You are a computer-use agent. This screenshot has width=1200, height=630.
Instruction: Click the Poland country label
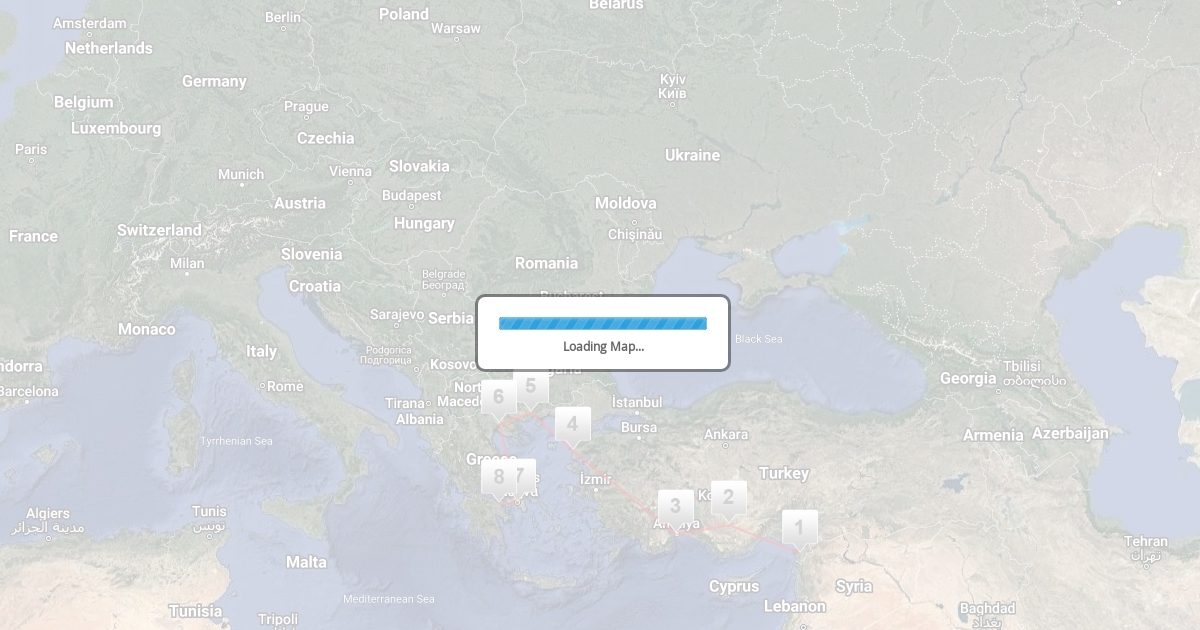pos(404,14)
